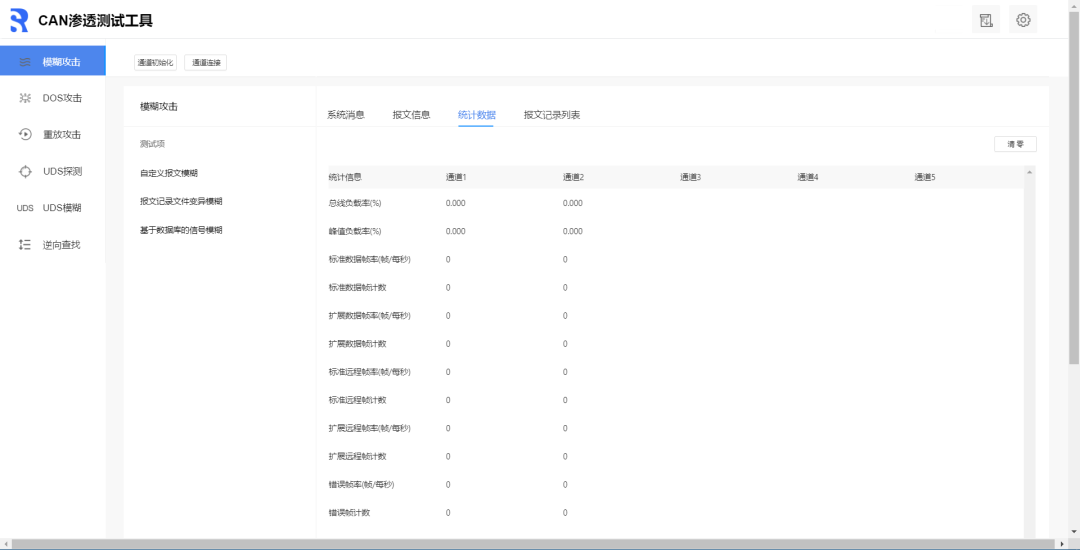Click the reverse lookup (逆向查找) icon
Screen dimensions: 1080x550
25,244
